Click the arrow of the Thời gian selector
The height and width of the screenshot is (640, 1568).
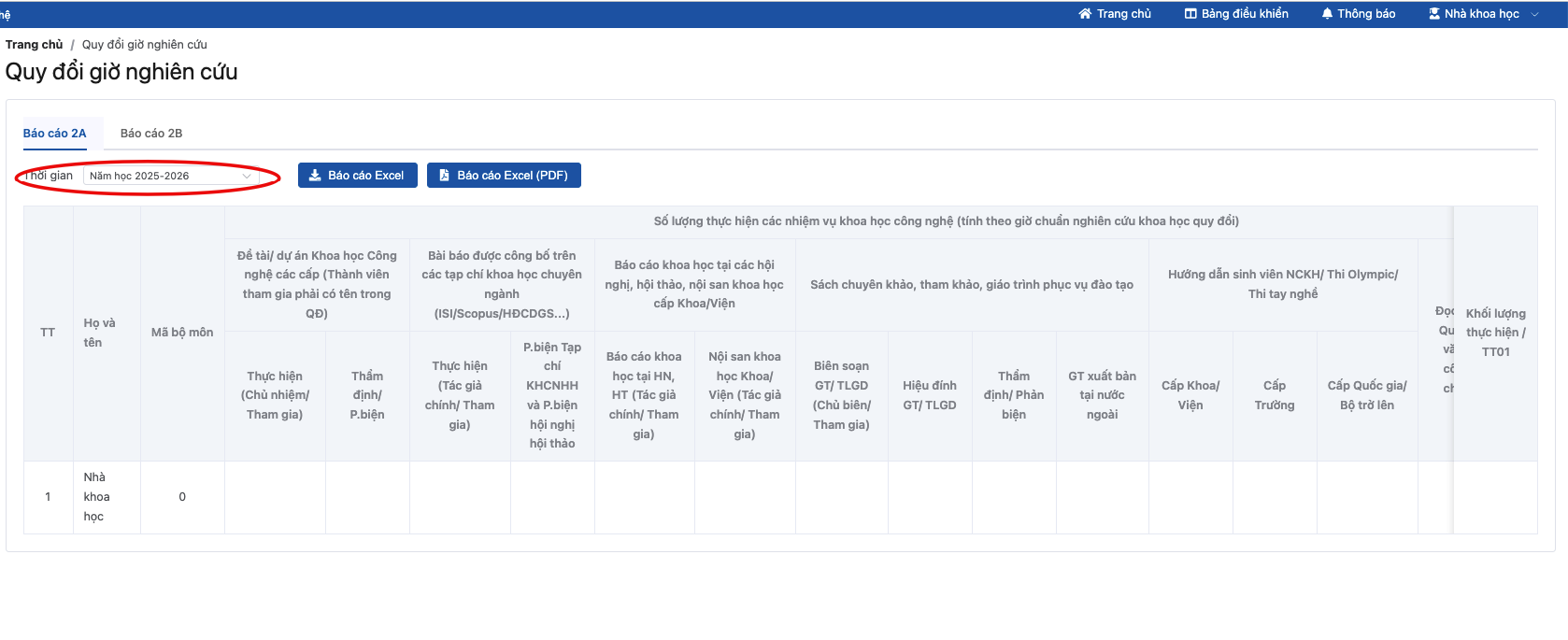click(x=247, y=176)
